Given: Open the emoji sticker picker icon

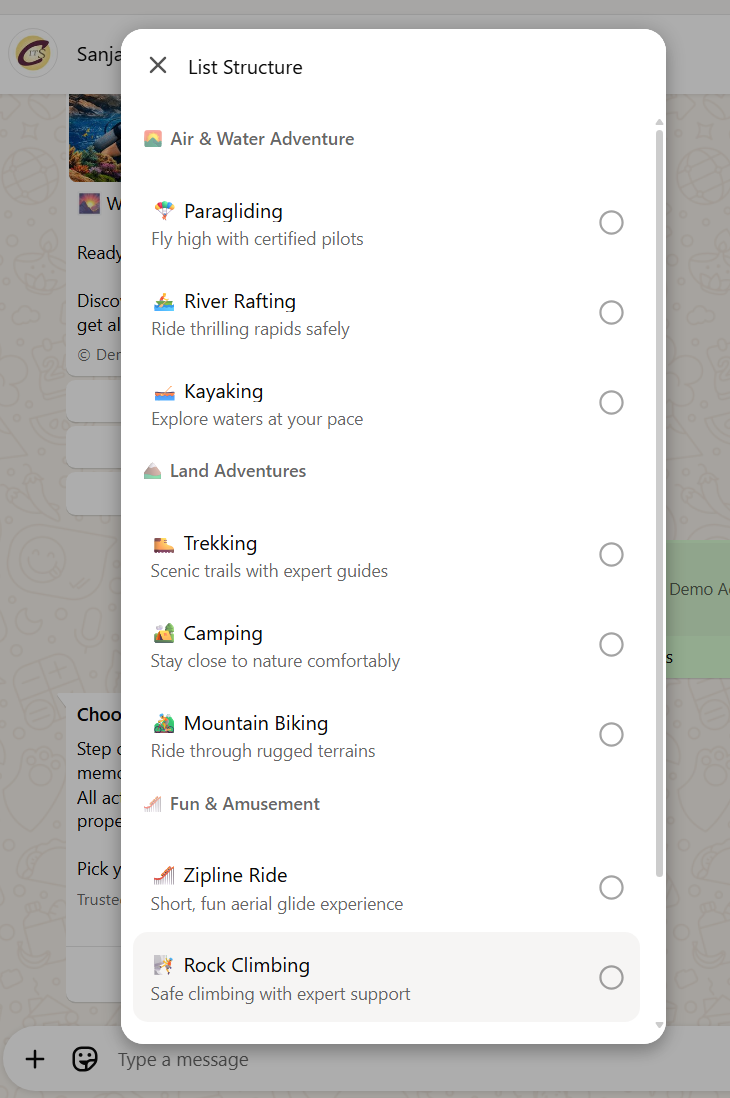Looking at the screenshot, I should point(85,1059).
